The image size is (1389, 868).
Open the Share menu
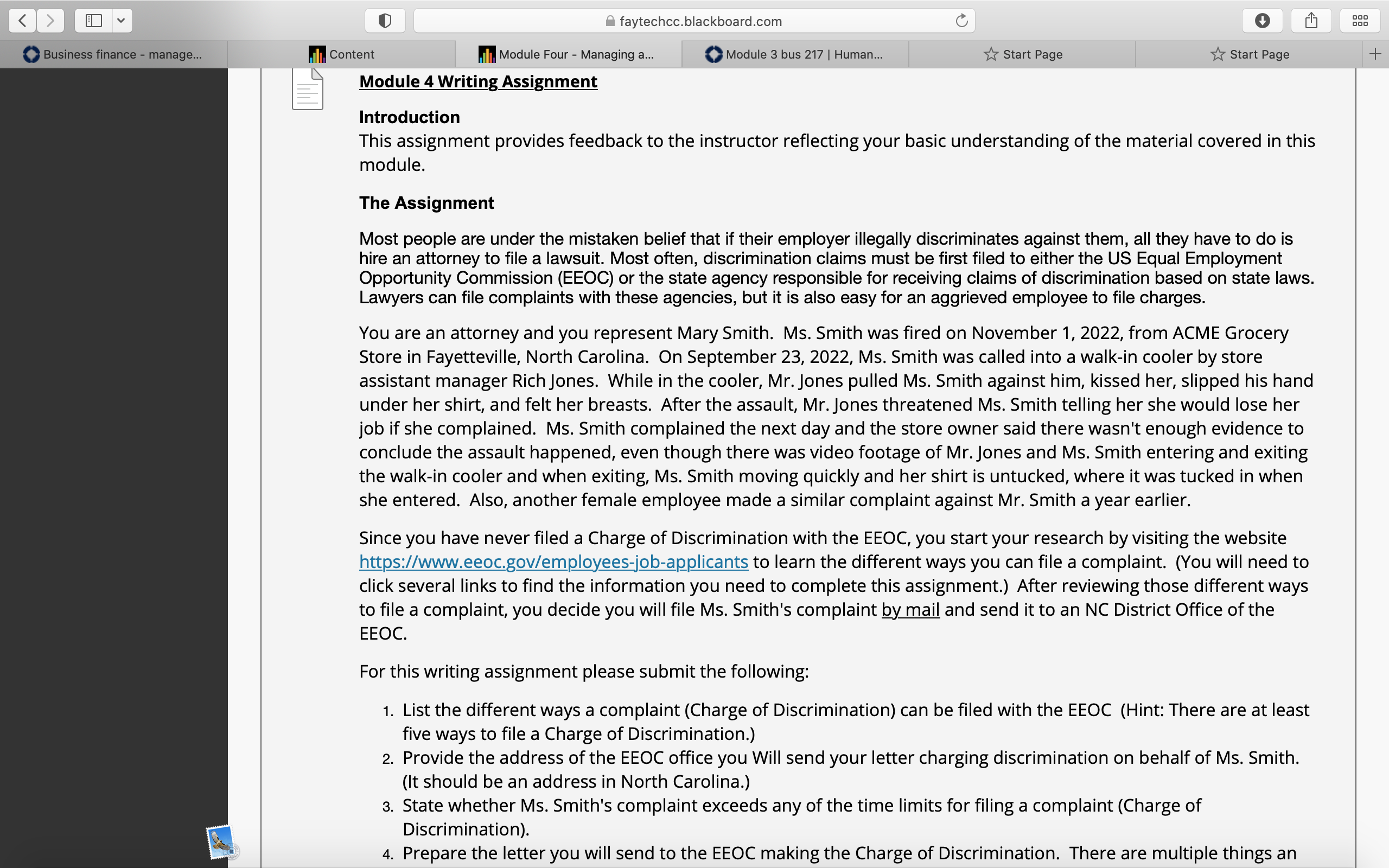point(1311,21)
